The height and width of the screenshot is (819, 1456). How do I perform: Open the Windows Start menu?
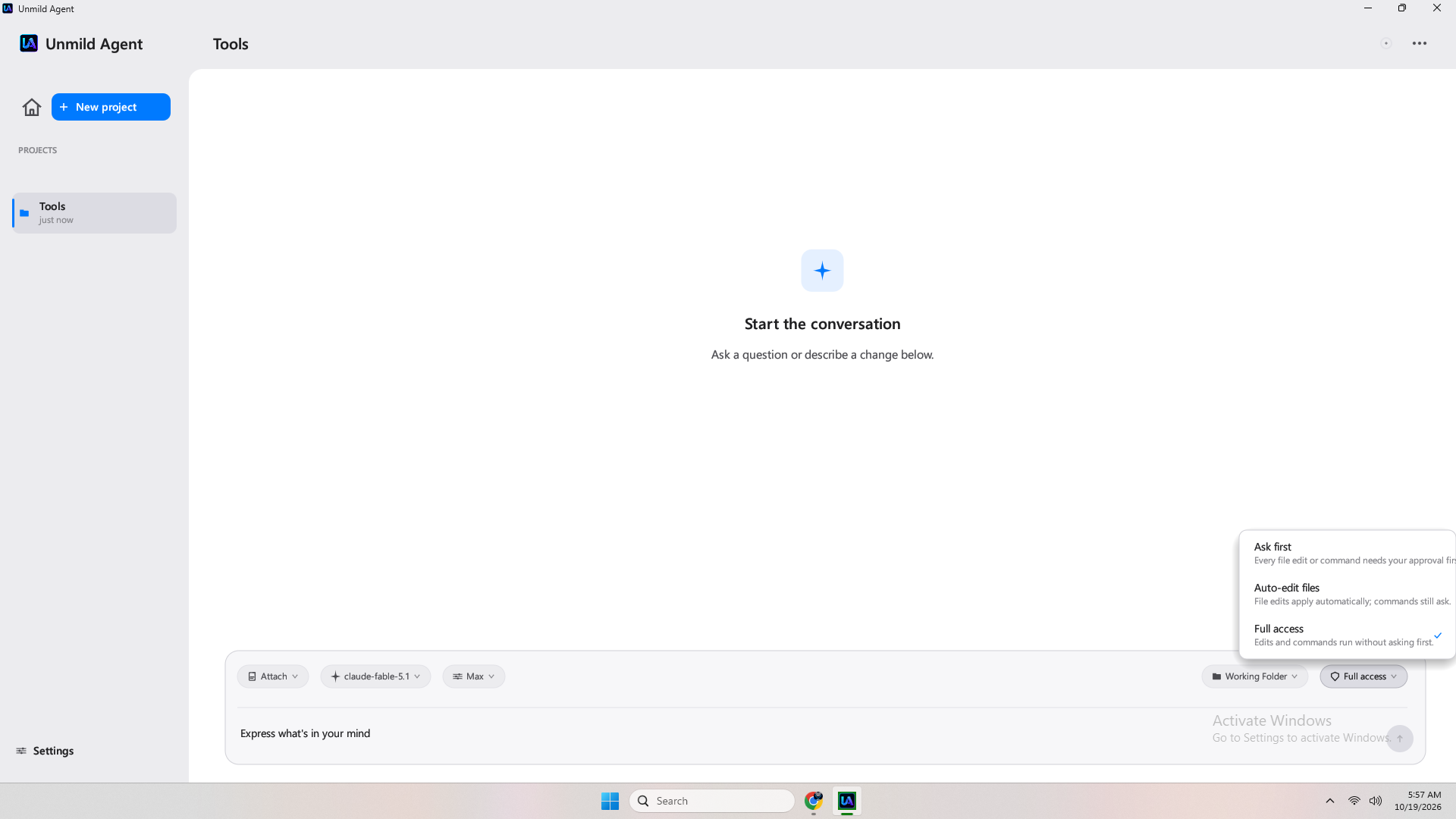click(610, 801)
